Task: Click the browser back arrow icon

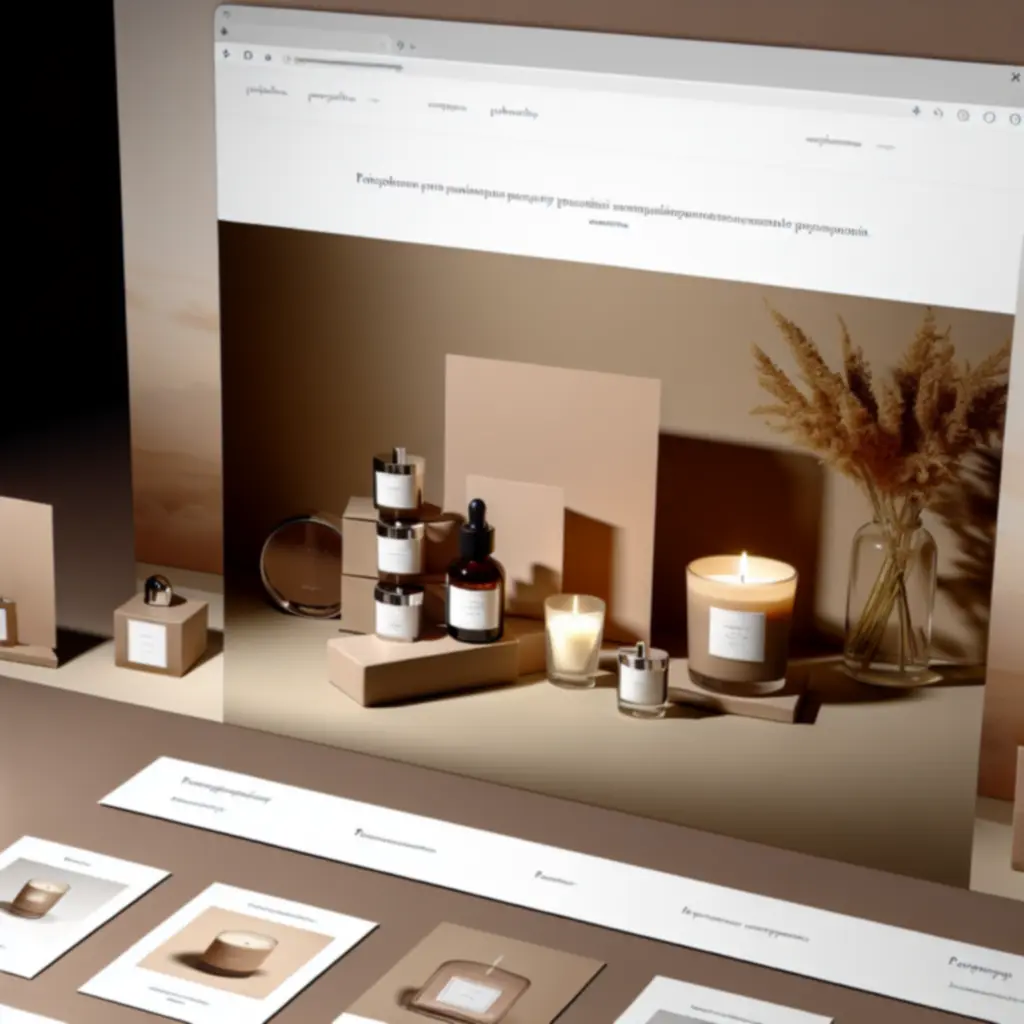Action: click(x=226, y=54)
